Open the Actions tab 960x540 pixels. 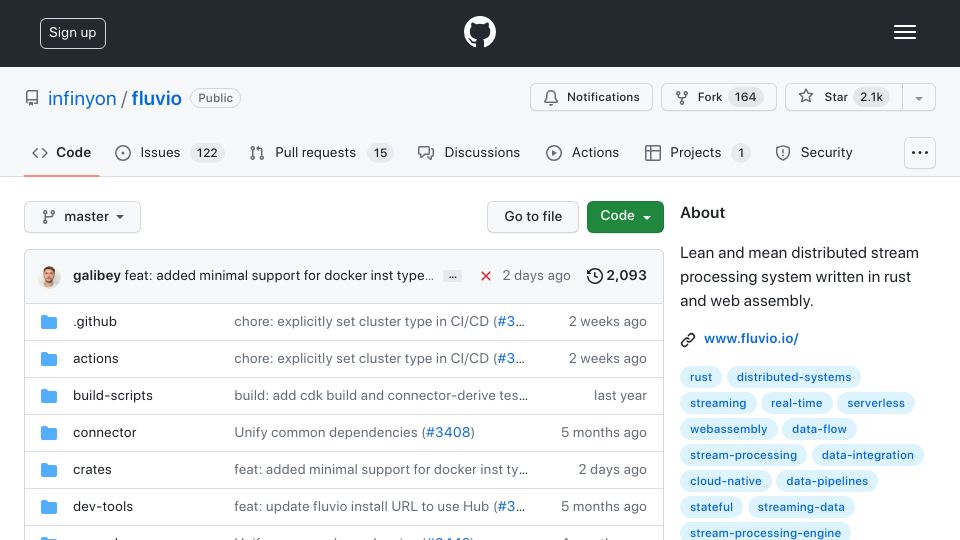pyautogui.click(x=582, y=152)
